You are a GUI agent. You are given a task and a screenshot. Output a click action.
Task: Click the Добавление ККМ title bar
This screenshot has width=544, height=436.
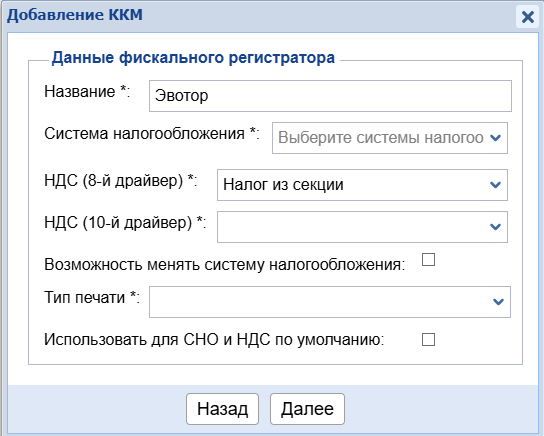point(260,16)
